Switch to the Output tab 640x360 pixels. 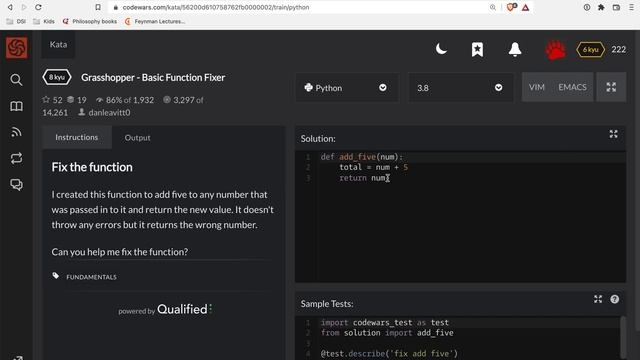[x=138, y=138]
